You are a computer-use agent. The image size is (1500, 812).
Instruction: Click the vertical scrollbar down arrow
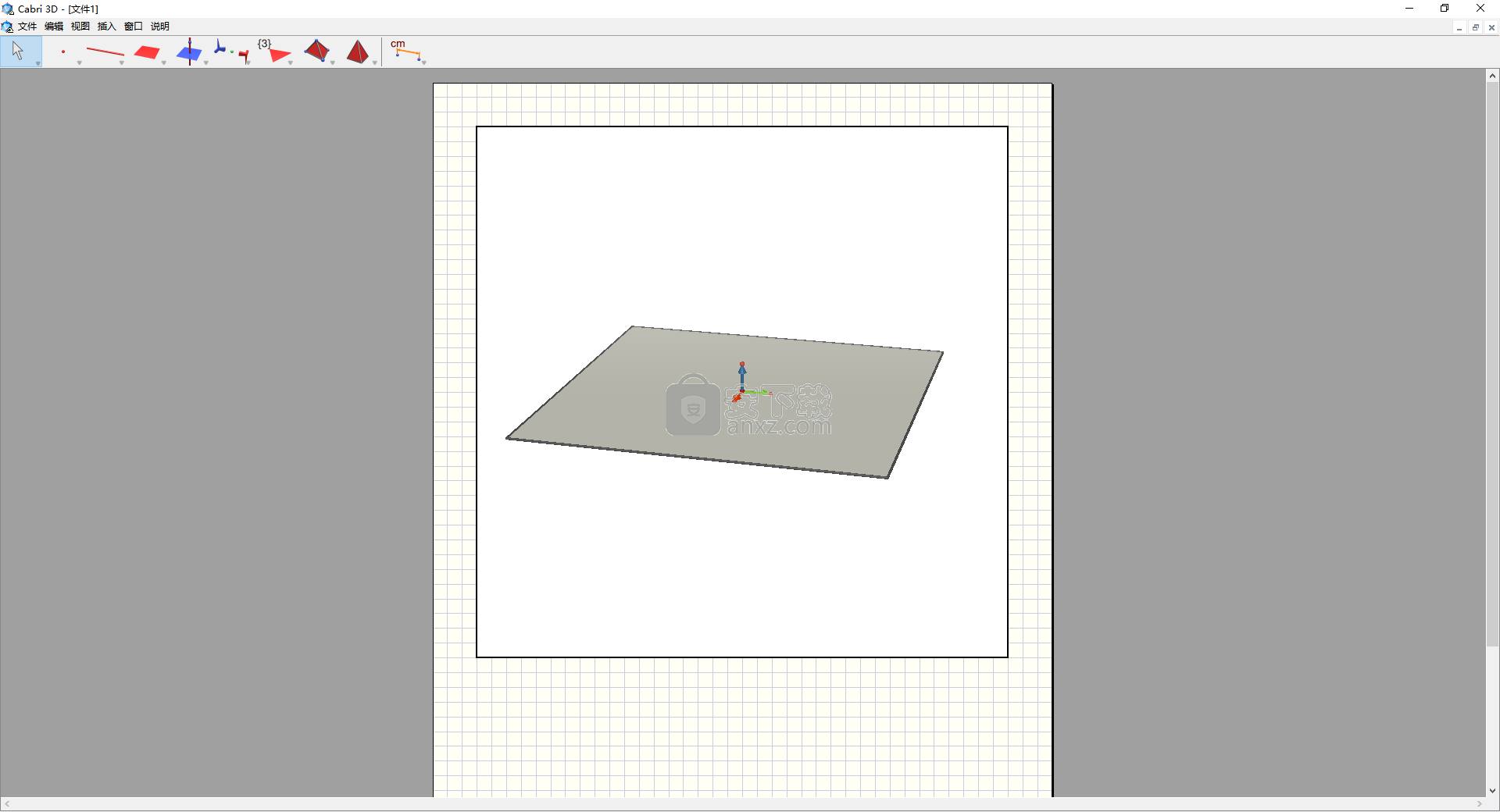1492,791
